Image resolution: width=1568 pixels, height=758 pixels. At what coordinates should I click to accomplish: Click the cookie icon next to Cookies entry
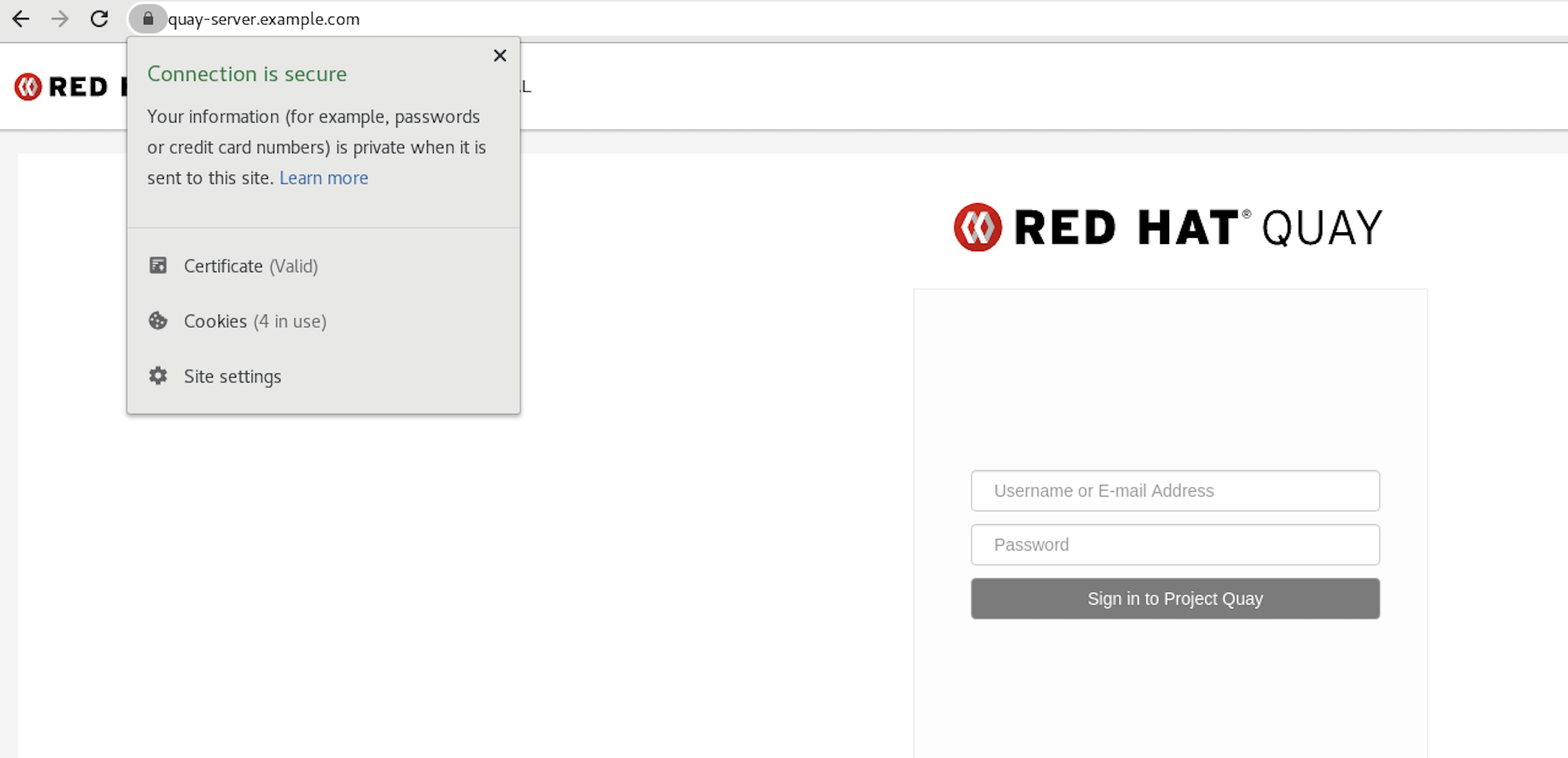click(x=158, y=320)
